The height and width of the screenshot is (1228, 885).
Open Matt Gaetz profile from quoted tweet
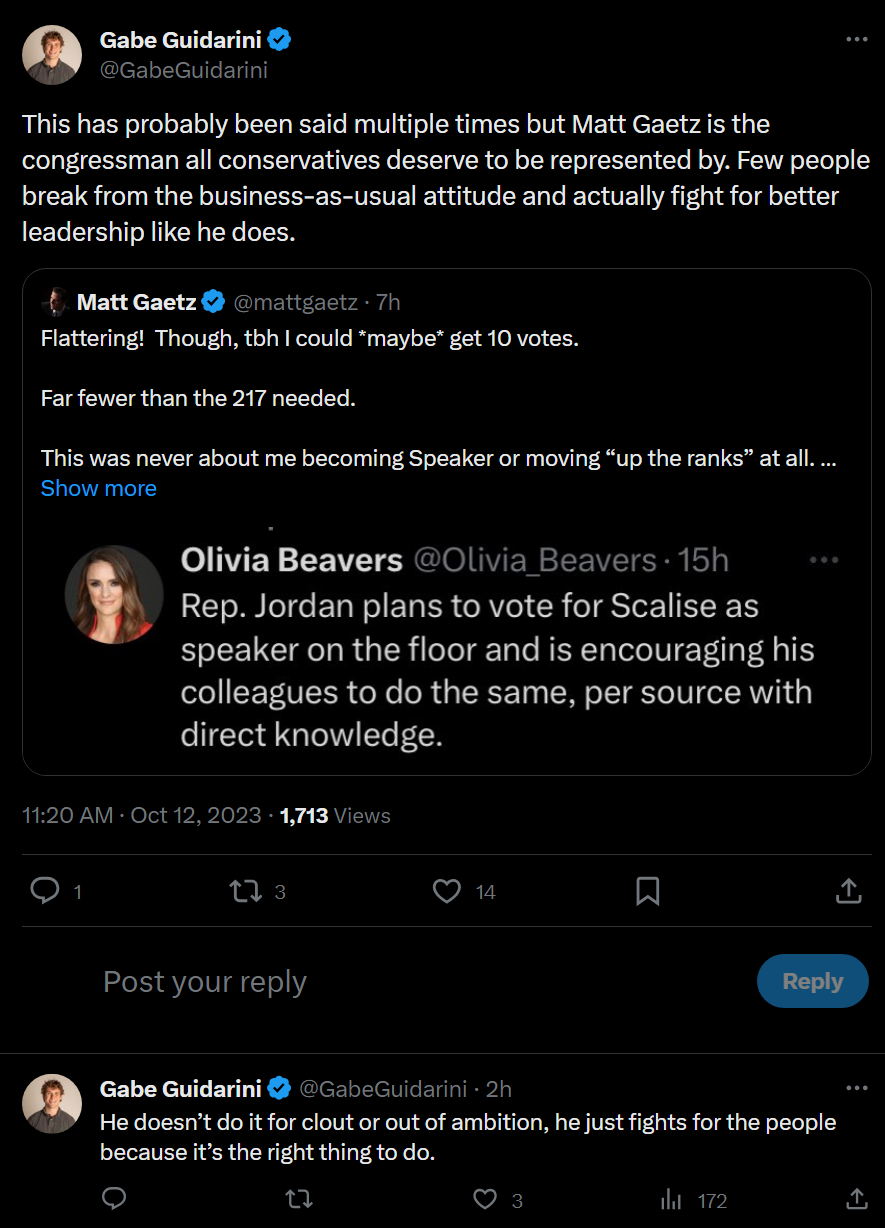tap(137, 301)
